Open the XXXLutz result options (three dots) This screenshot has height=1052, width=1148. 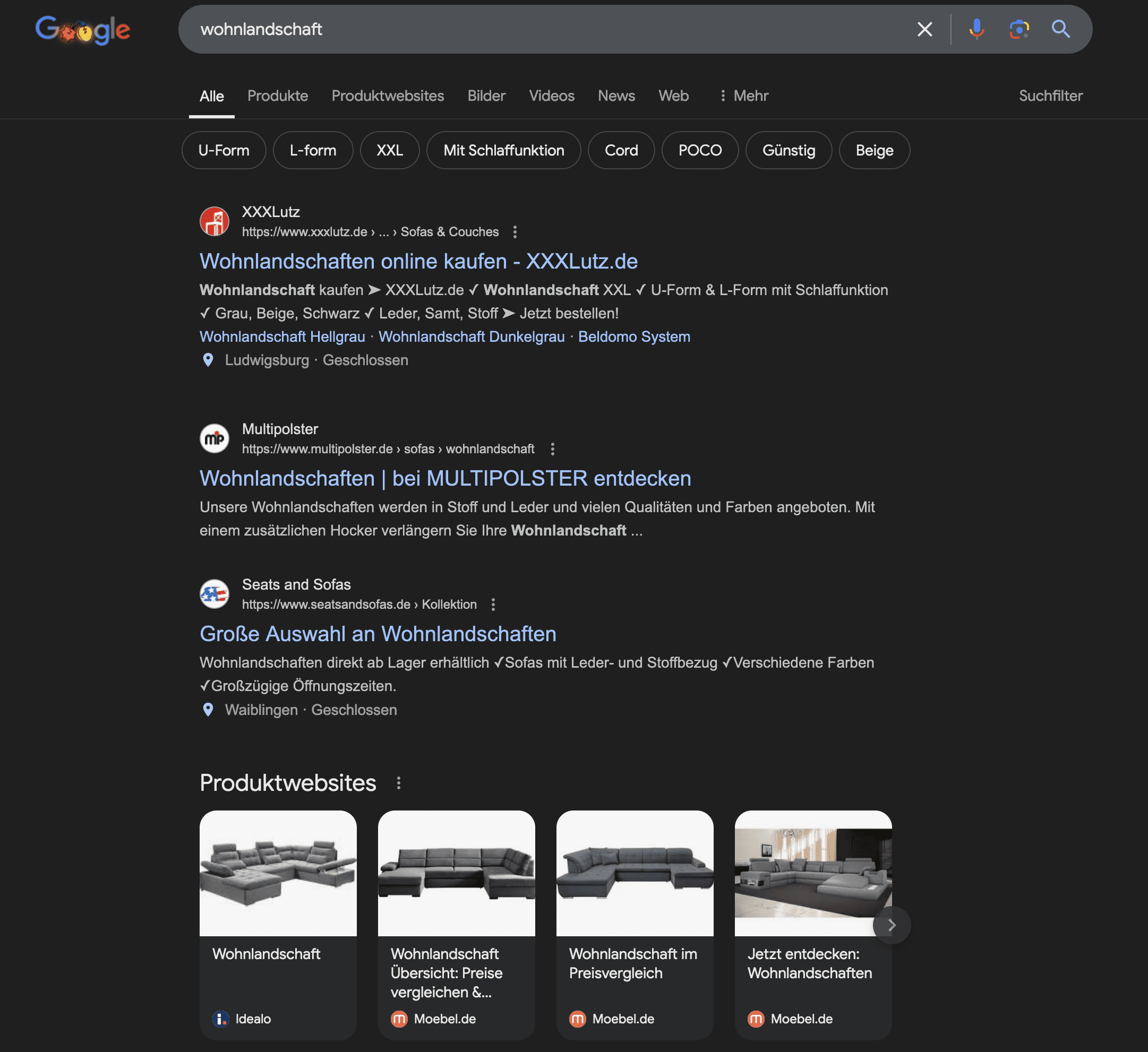pos(515,232)
